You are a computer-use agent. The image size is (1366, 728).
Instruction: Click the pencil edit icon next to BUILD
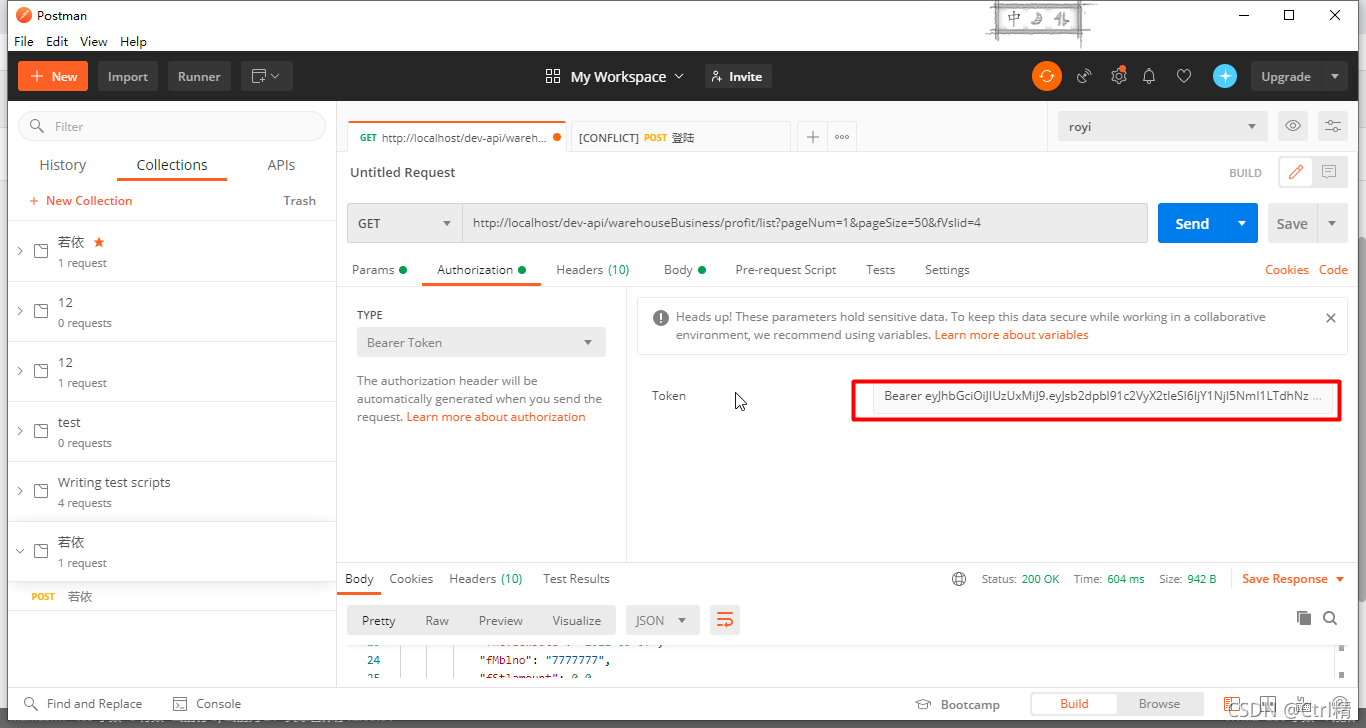1295,172
